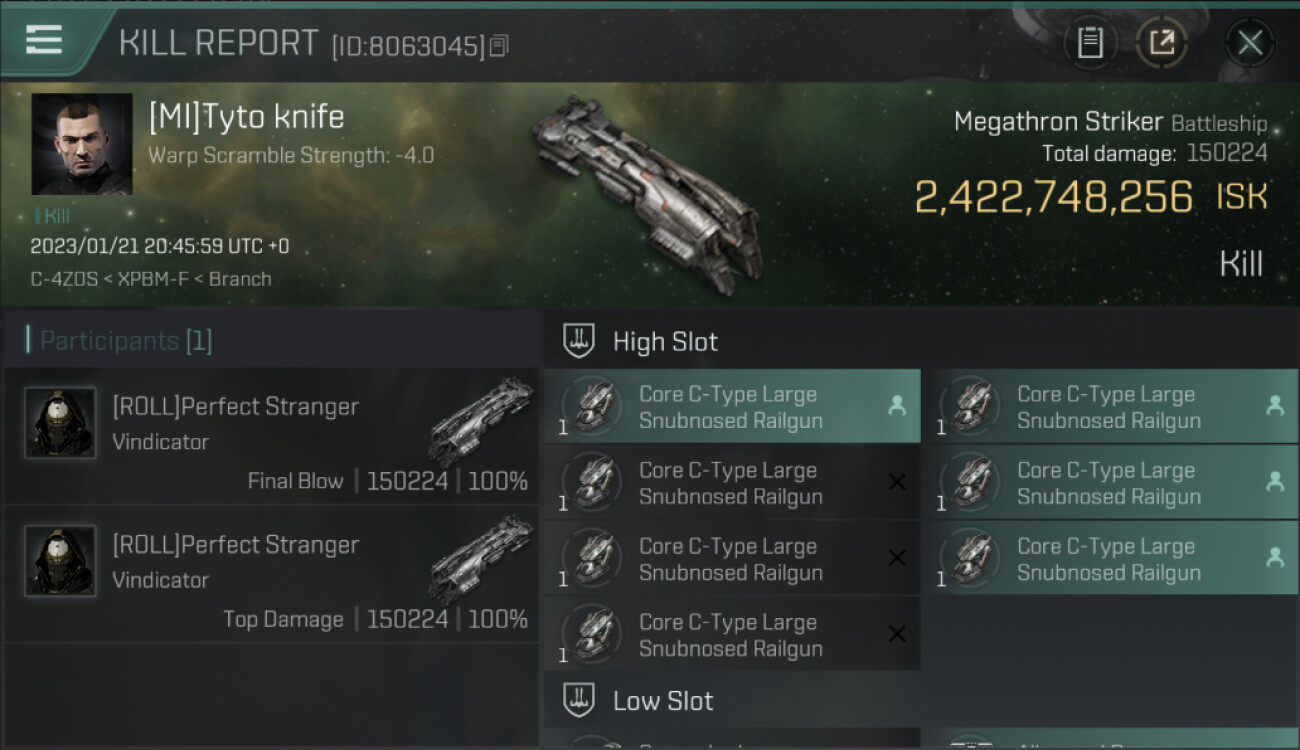Select the first highlighted Snubnosed Railgun entry
This screenshot has width=1300, height=750.
click(732, 407)
